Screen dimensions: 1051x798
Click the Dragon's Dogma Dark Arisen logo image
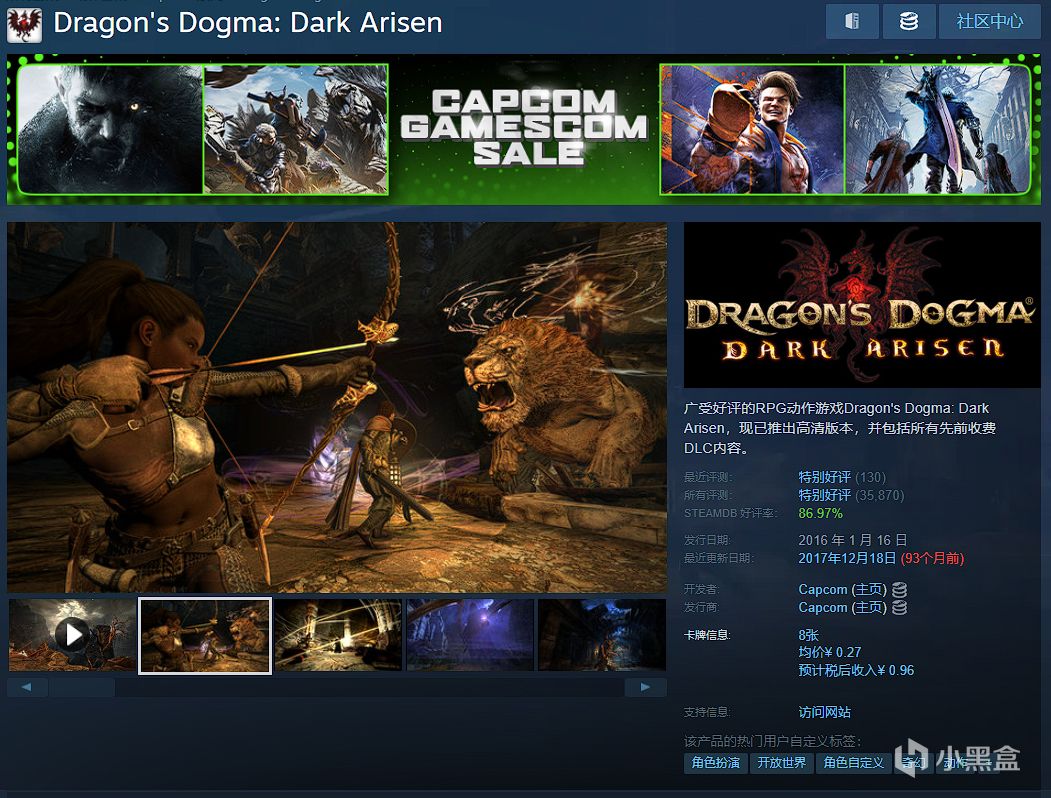point(862,305)
